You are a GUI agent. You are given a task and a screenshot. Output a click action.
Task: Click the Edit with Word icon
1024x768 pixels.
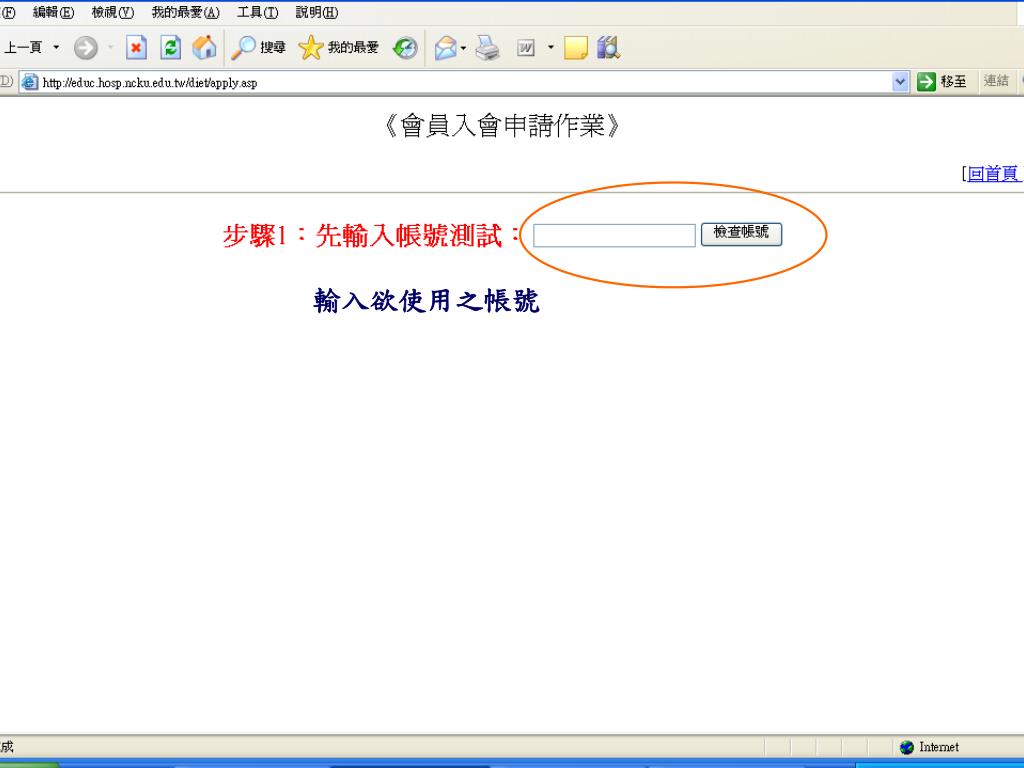pyautogui.click(x=526, y=47)
